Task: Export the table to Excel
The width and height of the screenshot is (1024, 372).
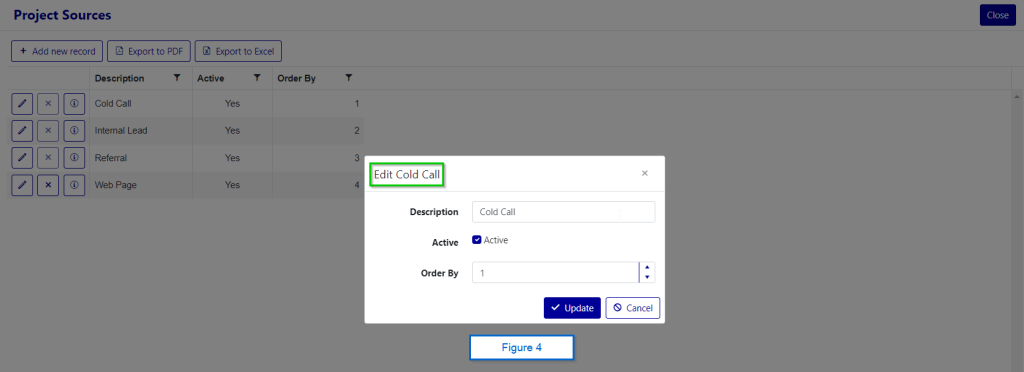Action: point(238,51)
